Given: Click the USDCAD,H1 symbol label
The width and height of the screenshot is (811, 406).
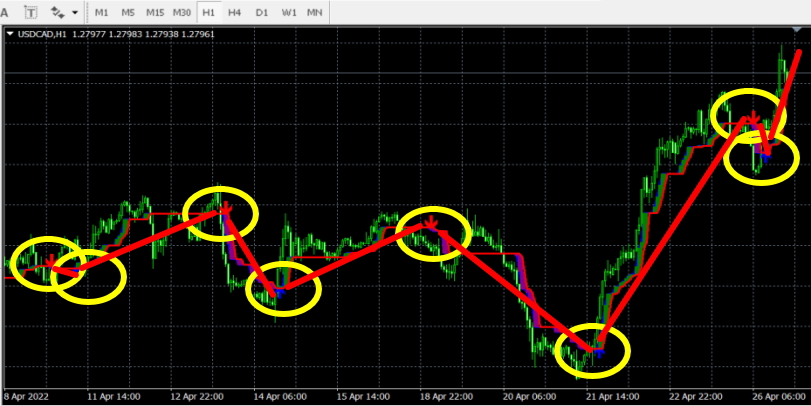Looking at the screenshot, I should point(42,34).
